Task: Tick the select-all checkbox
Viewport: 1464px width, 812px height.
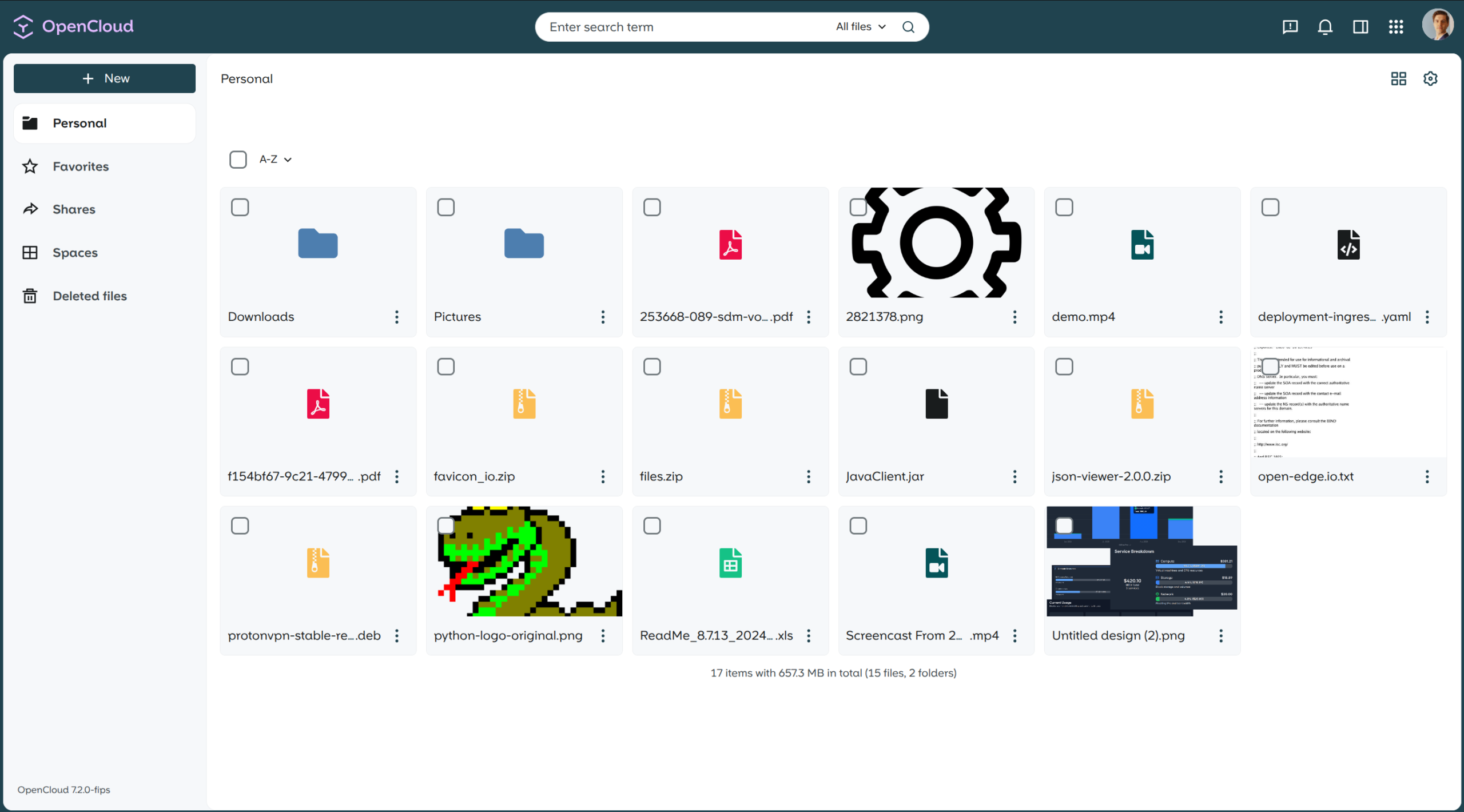Action: [x=238, y=160]
